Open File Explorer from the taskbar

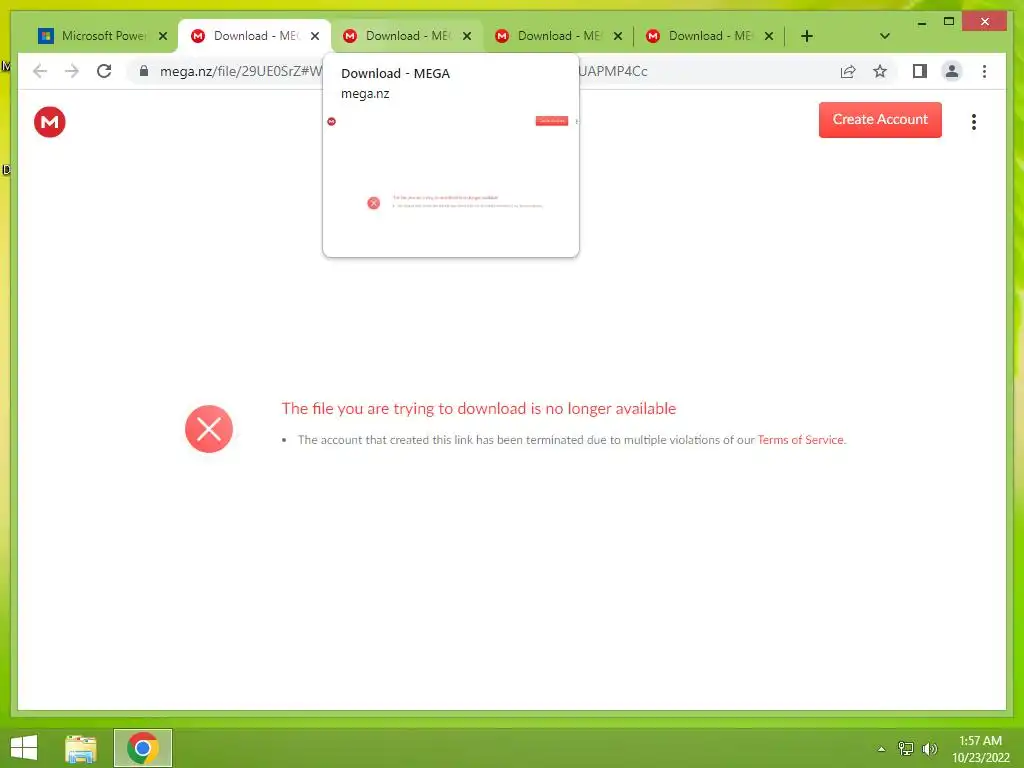81,748
